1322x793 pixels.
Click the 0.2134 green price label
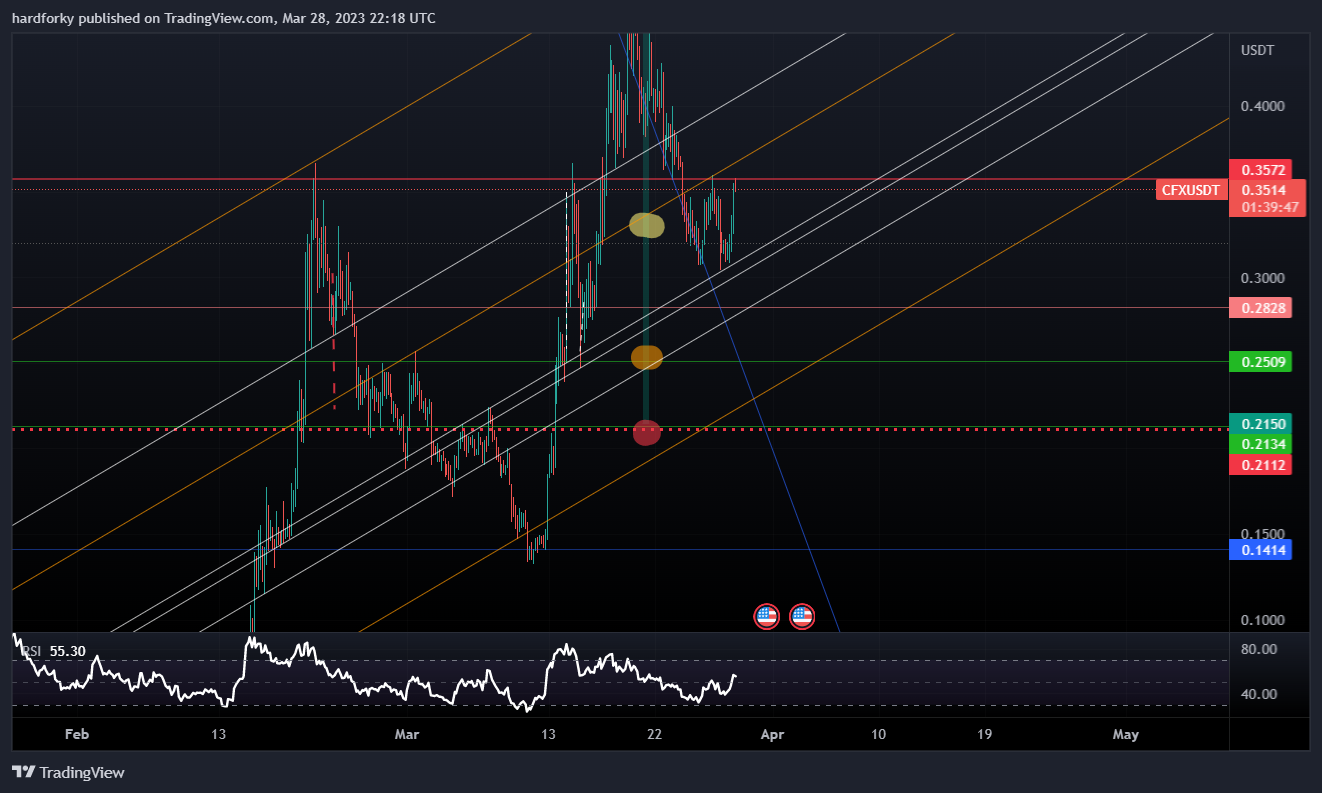pyautogui.click(x=1260, y=443)
